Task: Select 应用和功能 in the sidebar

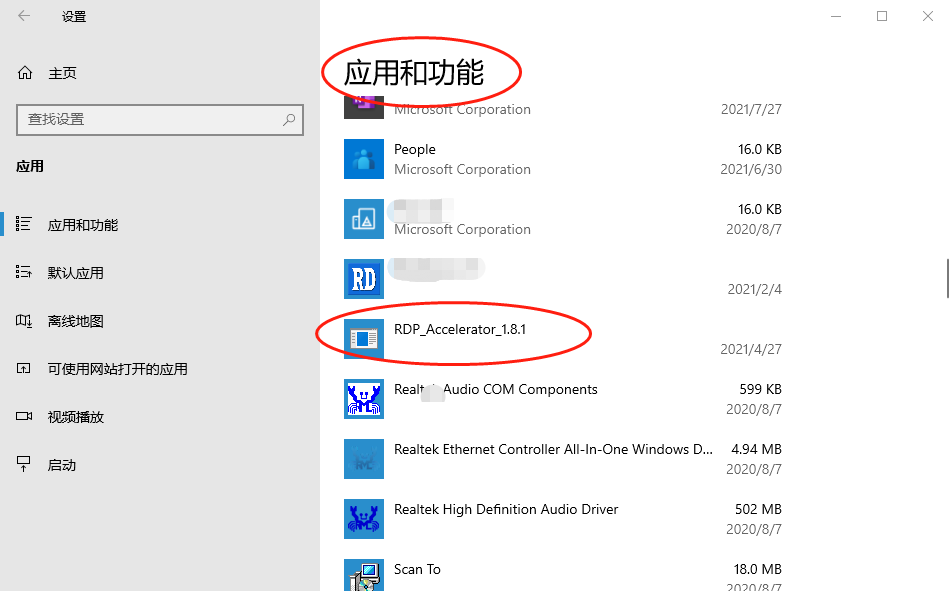Action: (x=83, y=225)
